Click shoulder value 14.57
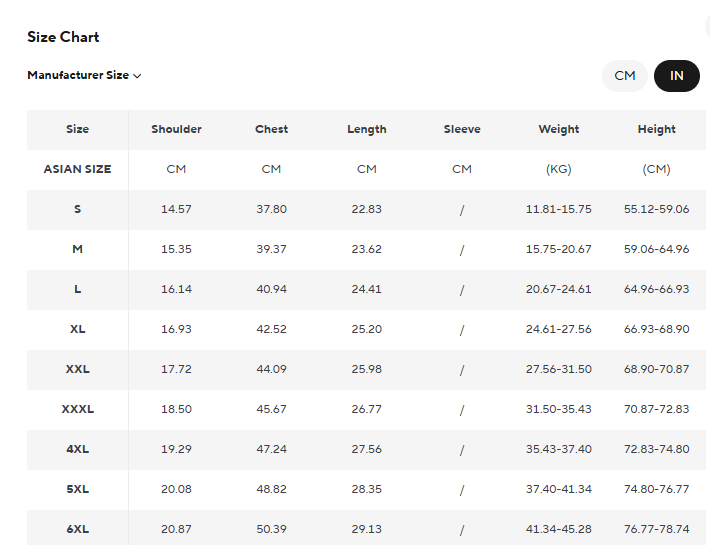Screen dimensions: 710x545 pos(176,209)
